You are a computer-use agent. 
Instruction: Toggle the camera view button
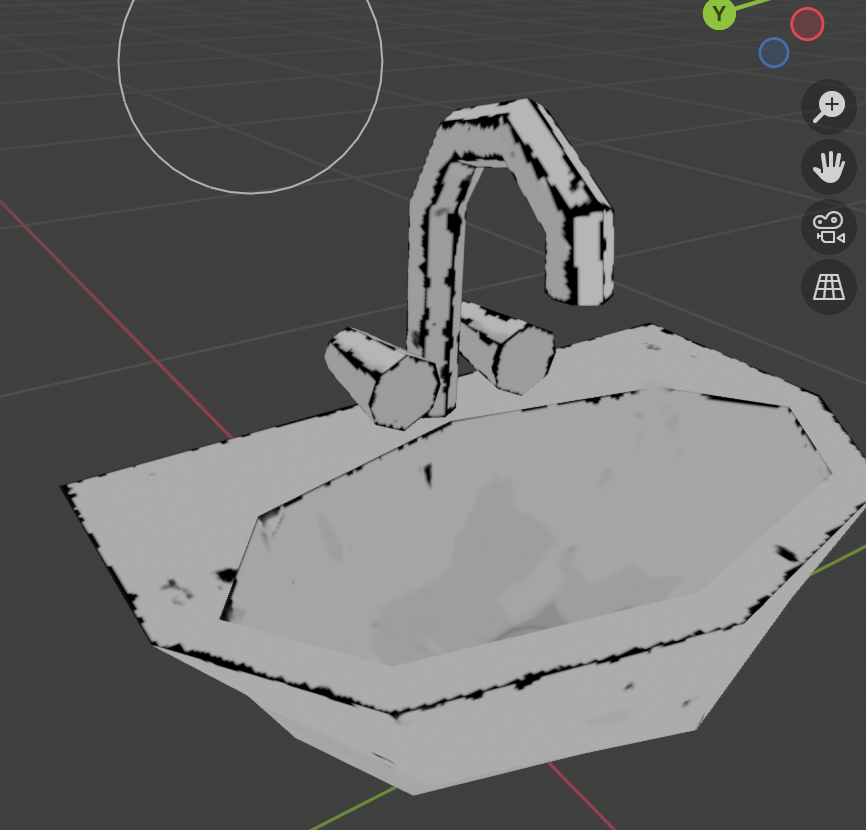pyautogui.click(x=829, y=227)
